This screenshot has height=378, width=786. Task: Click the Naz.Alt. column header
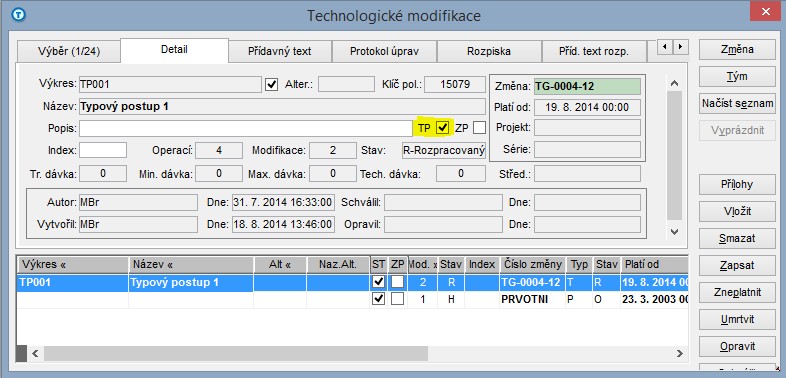tap(338, 264)
